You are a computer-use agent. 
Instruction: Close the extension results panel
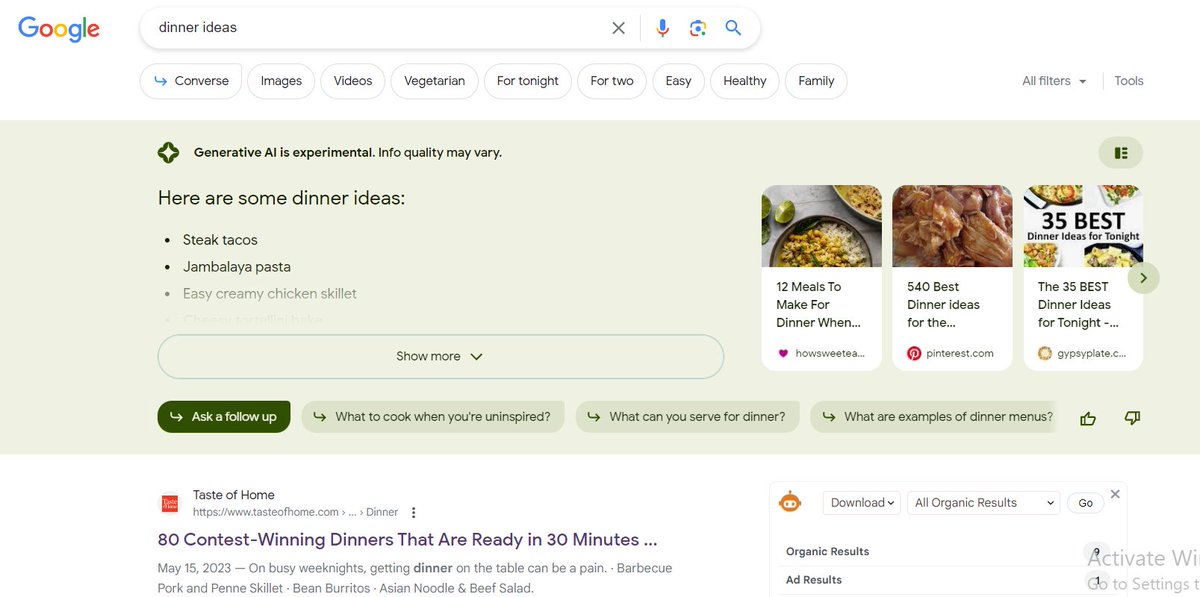pyautogui.click(x=1115, y=494)
